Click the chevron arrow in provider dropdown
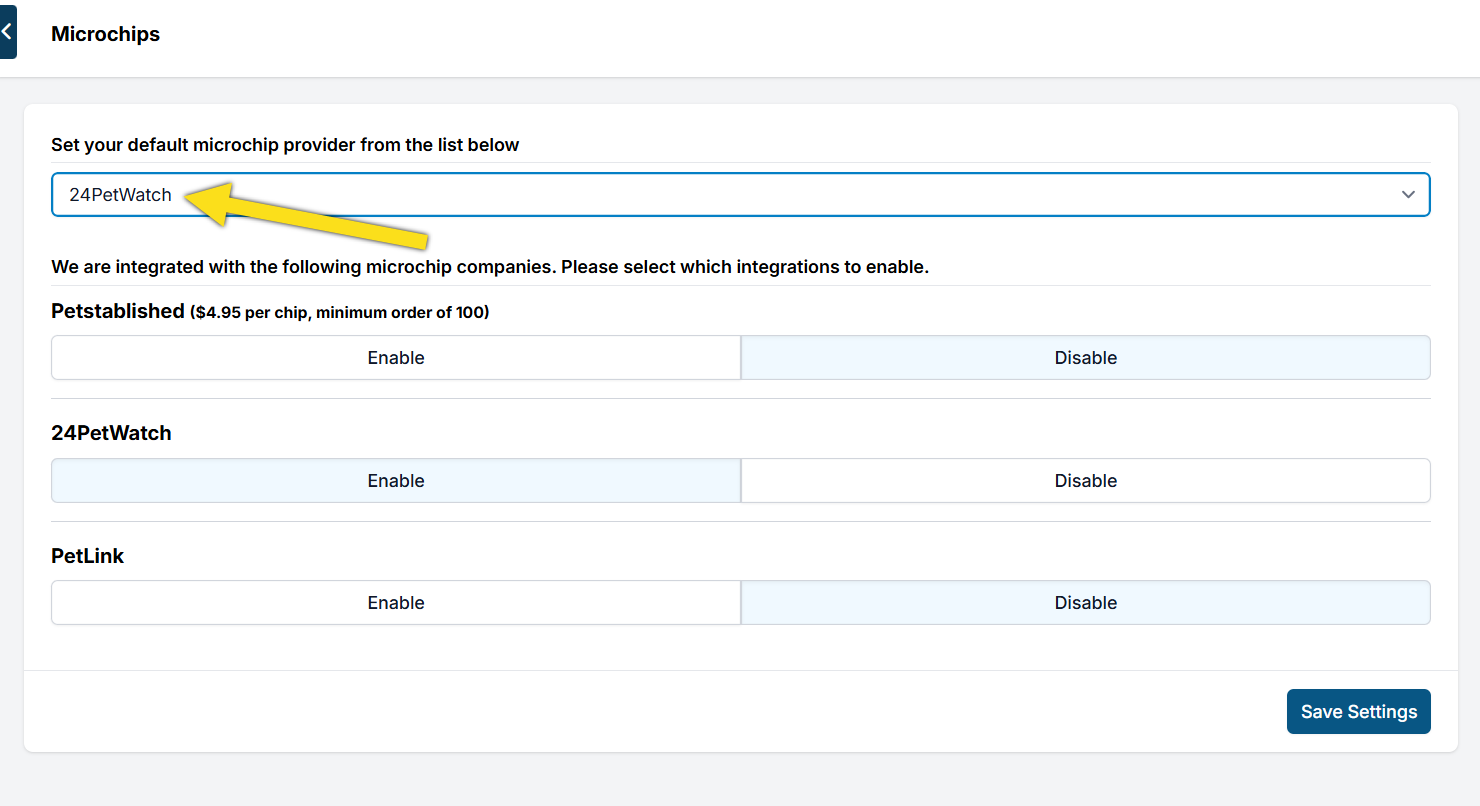The image size is (1480, 806). 1408,195
